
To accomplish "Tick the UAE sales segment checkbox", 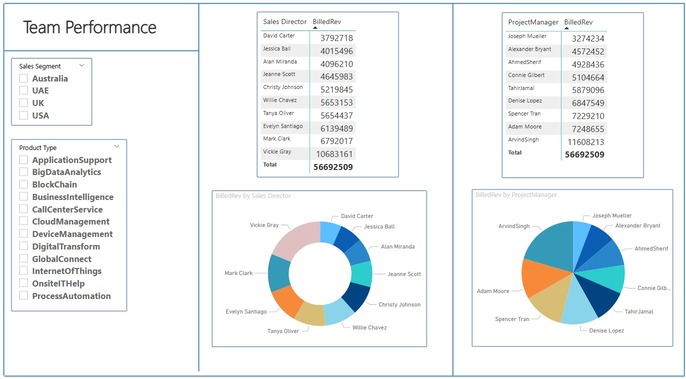I will pyautogui.click(x=24, y=91).
